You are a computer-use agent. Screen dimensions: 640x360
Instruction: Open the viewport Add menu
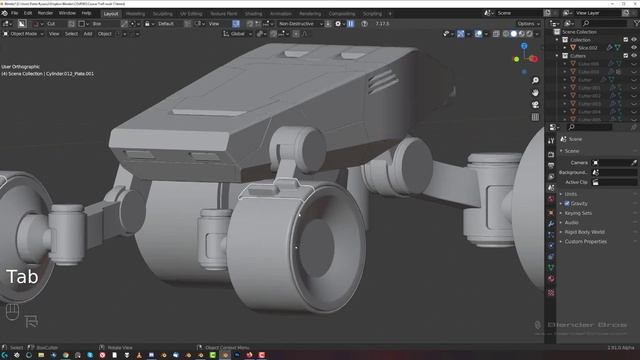[88, 34]
